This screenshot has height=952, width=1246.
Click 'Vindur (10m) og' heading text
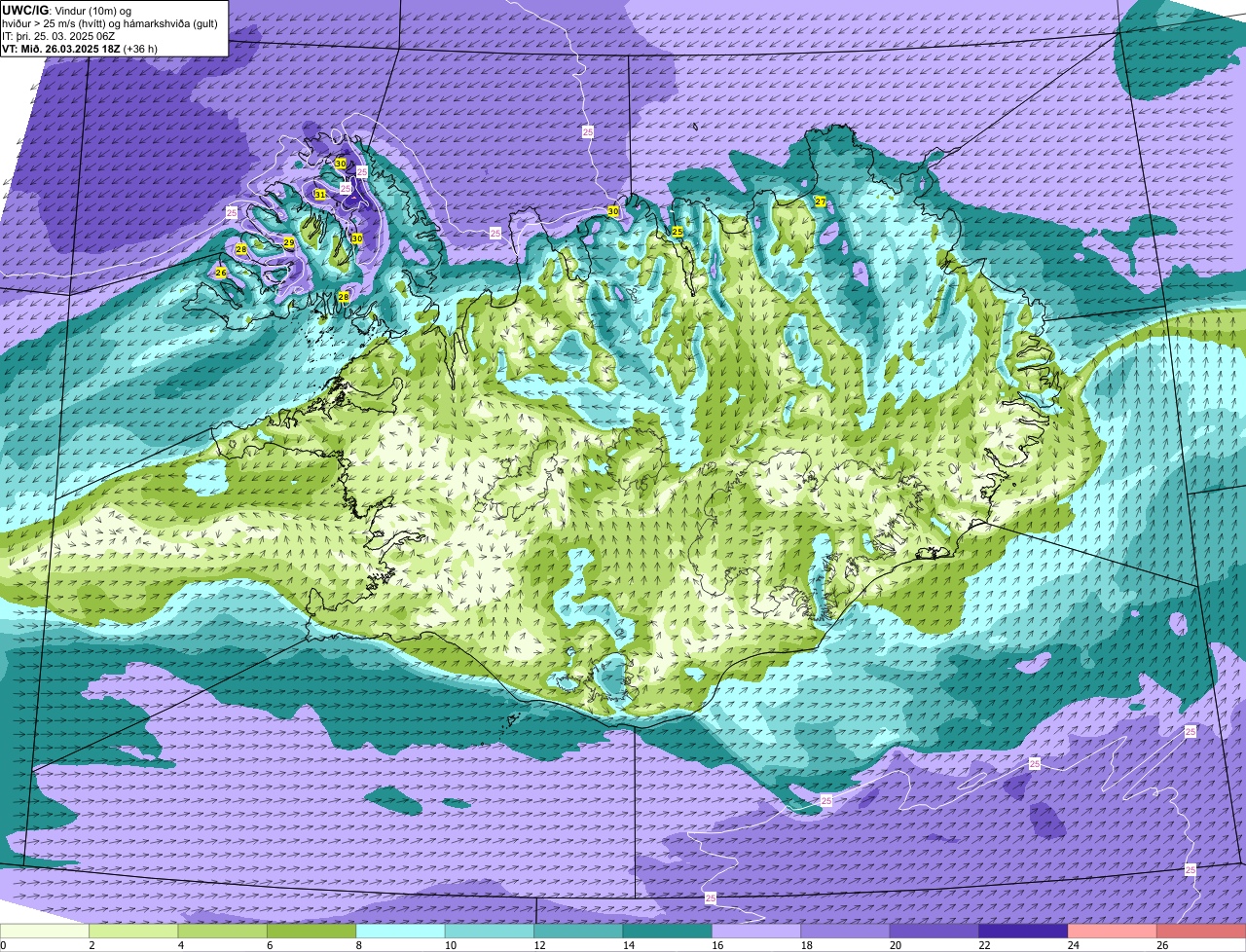tap(93, 12)
